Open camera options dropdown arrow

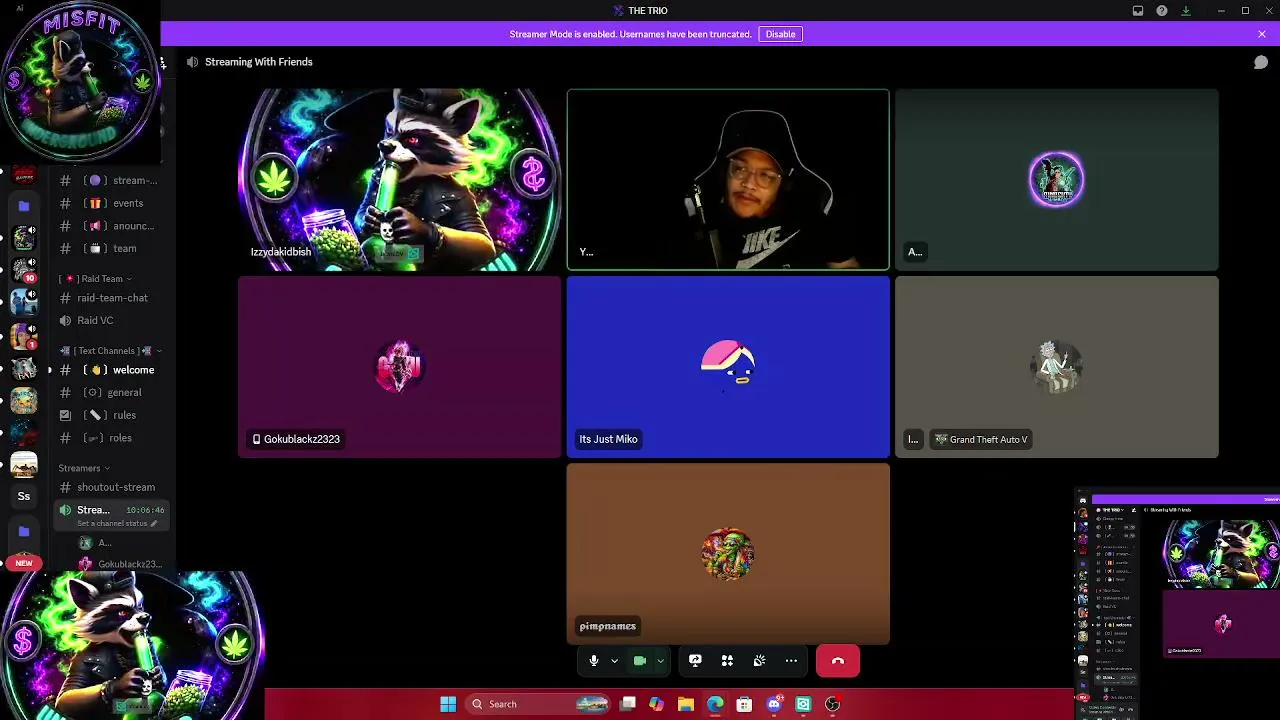pos(660,661)
